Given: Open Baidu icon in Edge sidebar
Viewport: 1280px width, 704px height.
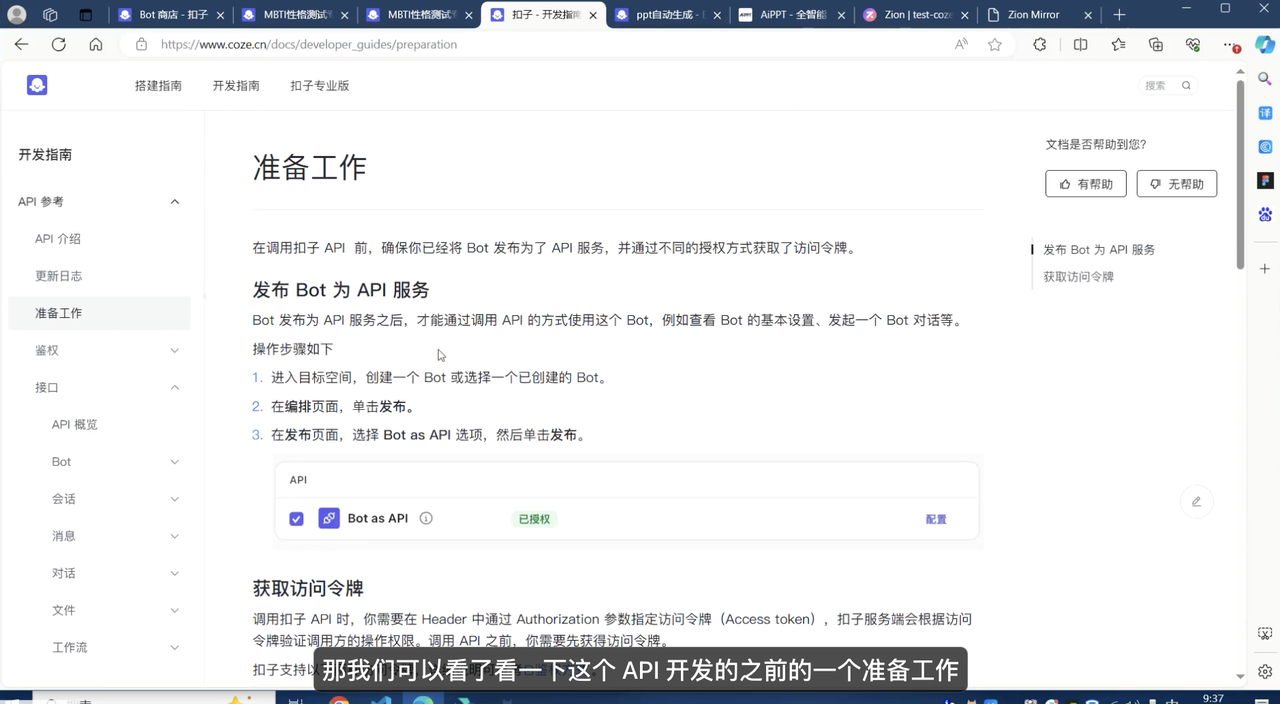Looking at the screenshot, I should point(1265,214).
